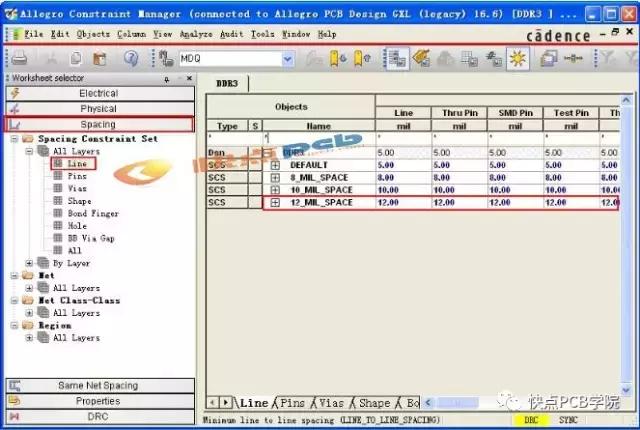Click the resistor-shaped toolbar icon

tap(573, 58)
